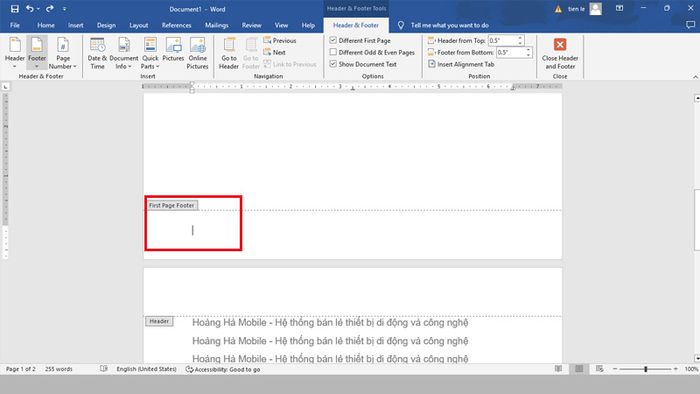Screen dimensions: 700x394
Task: Click Page 1 of 2 in status bar
Action: click(x=21, y=369)
